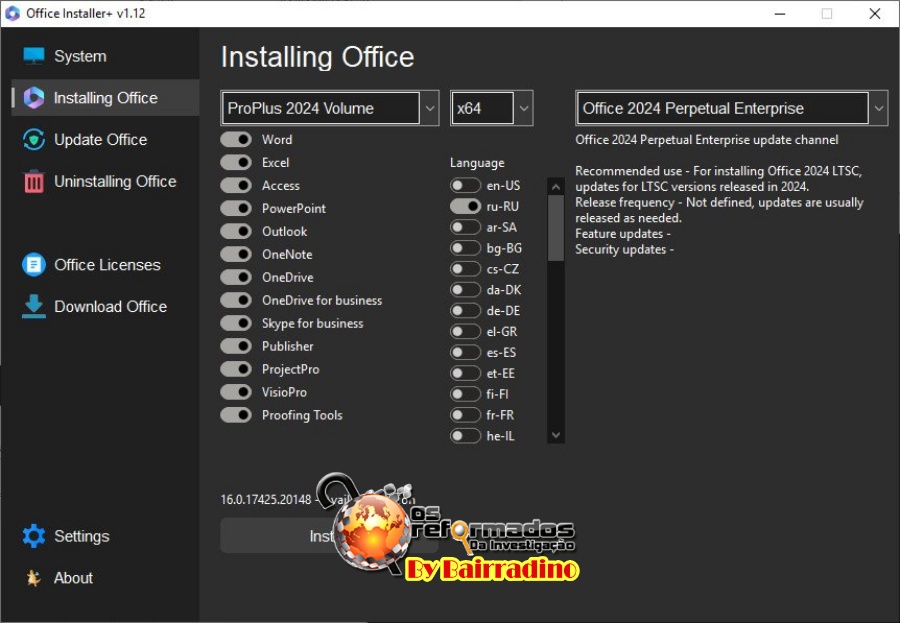Click the About icon
The height and width of the screenshot is (623, 900).
pyautogui.click(x=33, y=578)
